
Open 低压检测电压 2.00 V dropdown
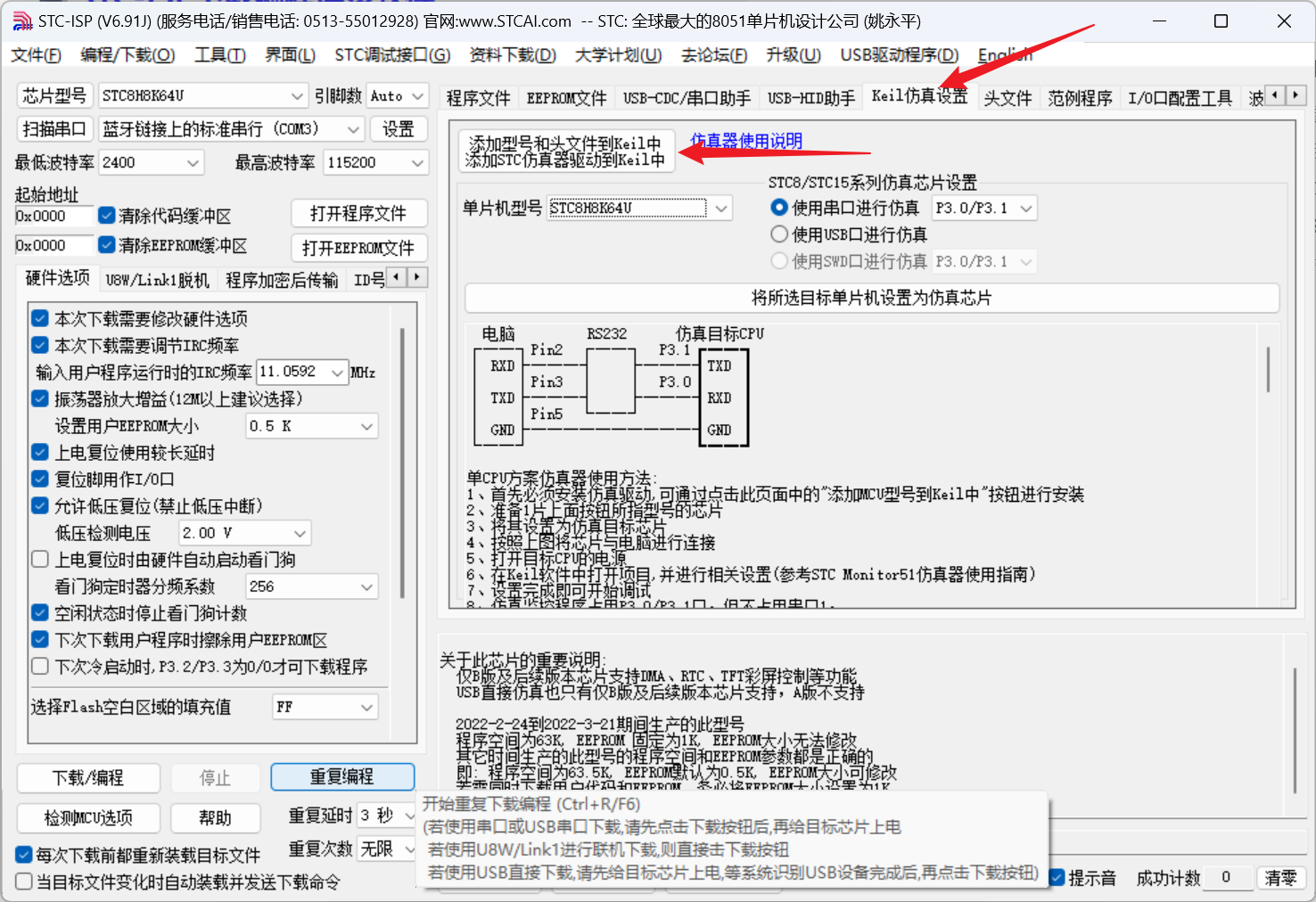pyautogui.click(x=244, y=533)
